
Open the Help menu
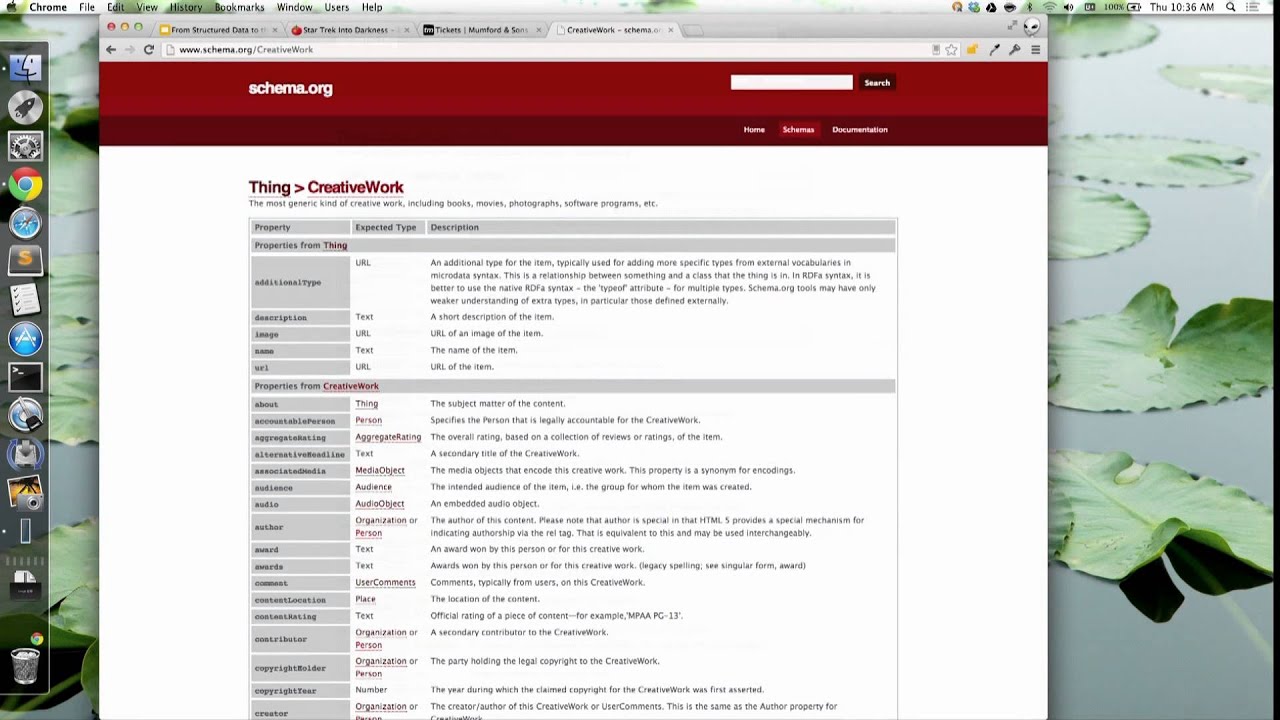pyautogui.click(x=372, y=7)
